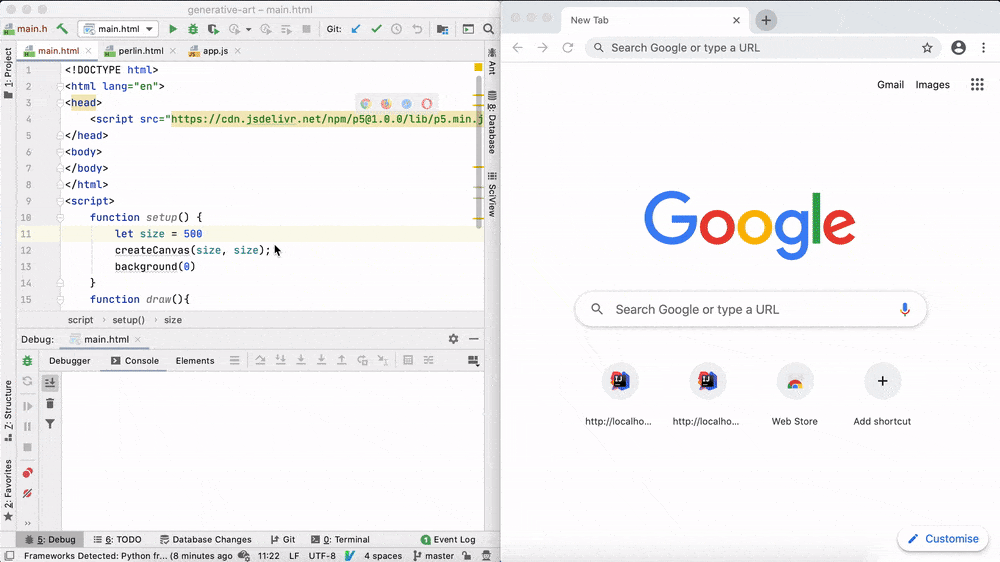Open the TODO tool window tab
The height and width of the screenshot is (562, 1000).
[x=117, y=539]
